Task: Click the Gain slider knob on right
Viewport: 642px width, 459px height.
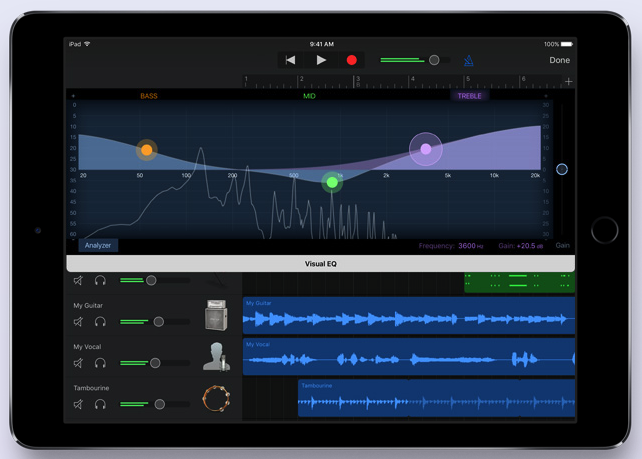Action: coord(562,169)
